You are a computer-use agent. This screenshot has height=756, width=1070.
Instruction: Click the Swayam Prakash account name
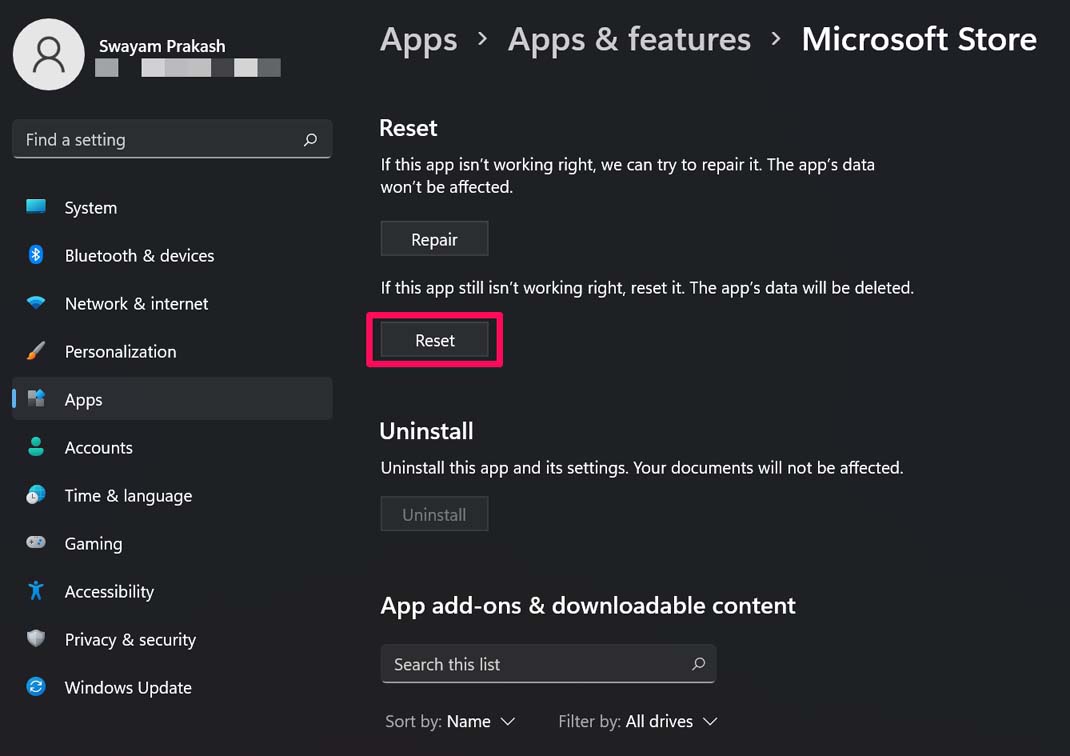(162, 46)
